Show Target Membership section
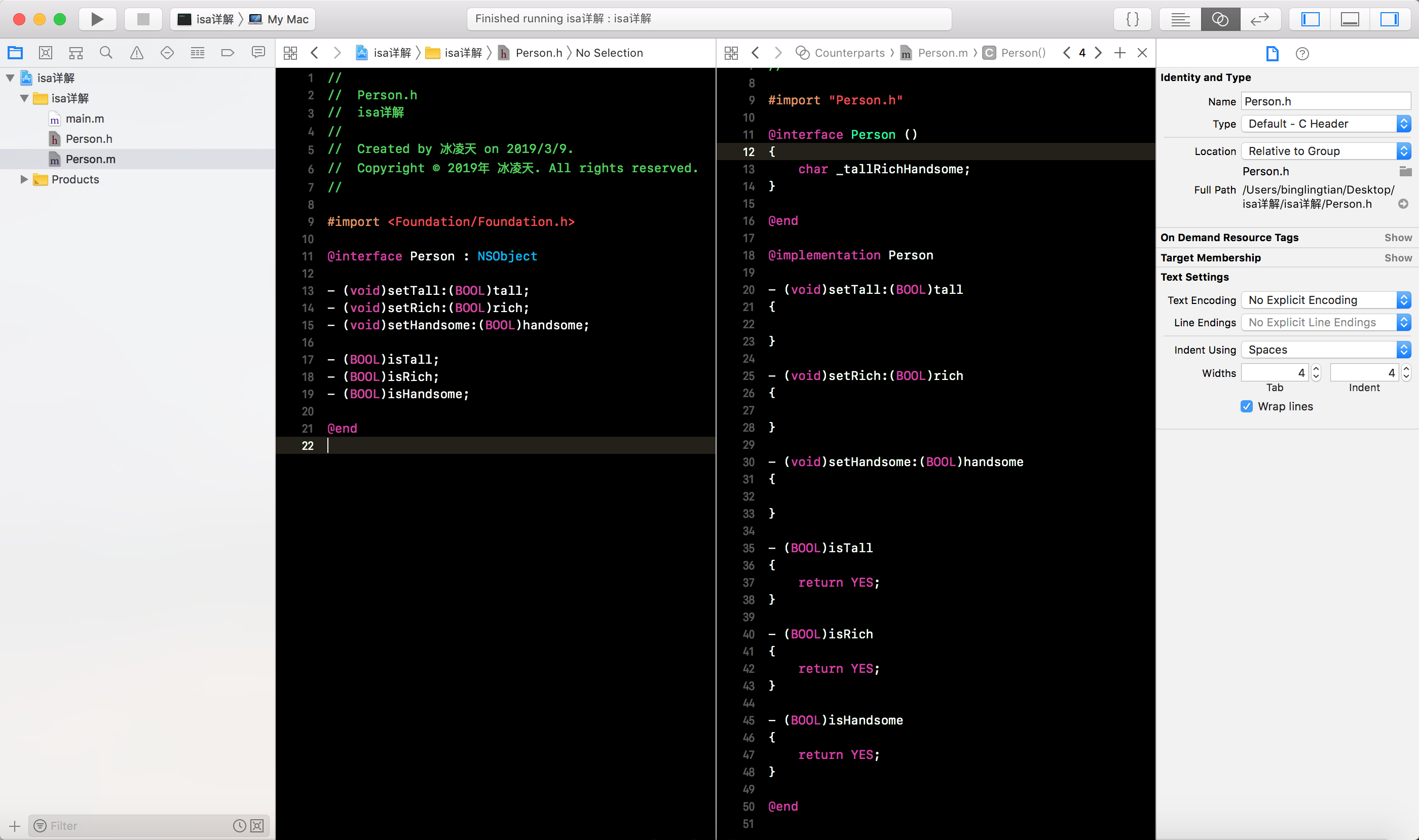 [1398, 258]
